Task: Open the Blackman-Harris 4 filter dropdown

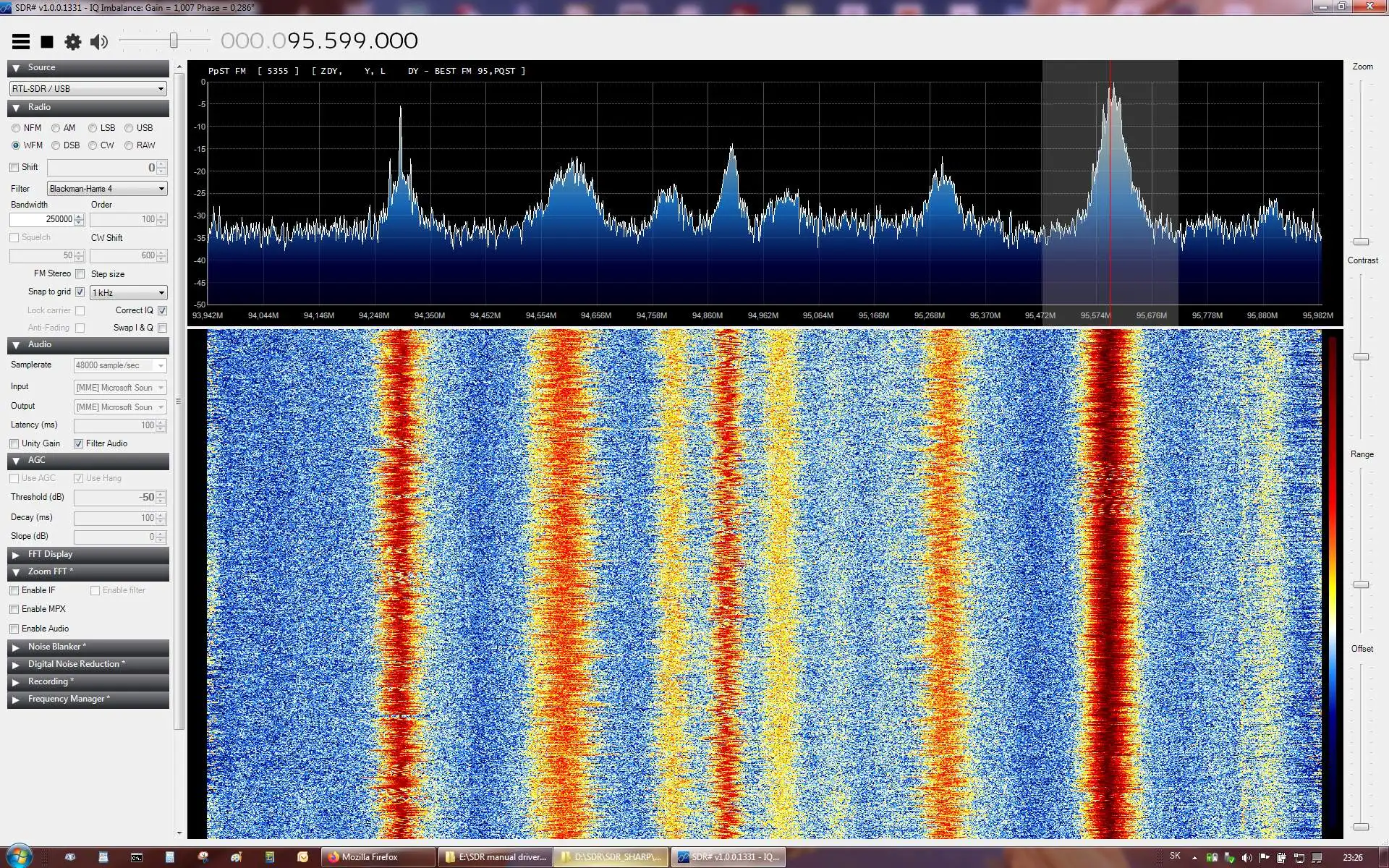Action: (x=107, y=189)
